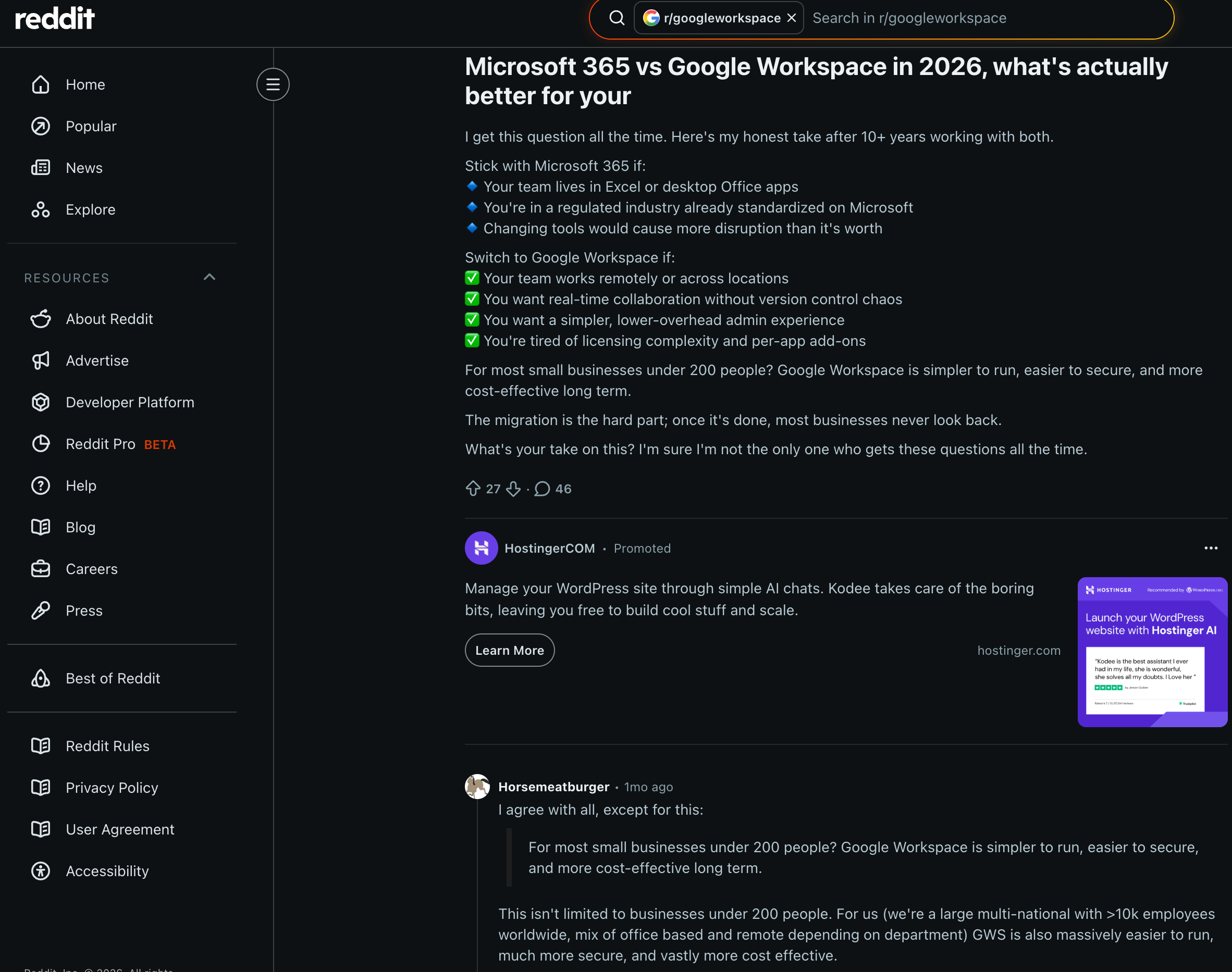Click the Horsemeatburger avatar

click(x=477, y=786)
